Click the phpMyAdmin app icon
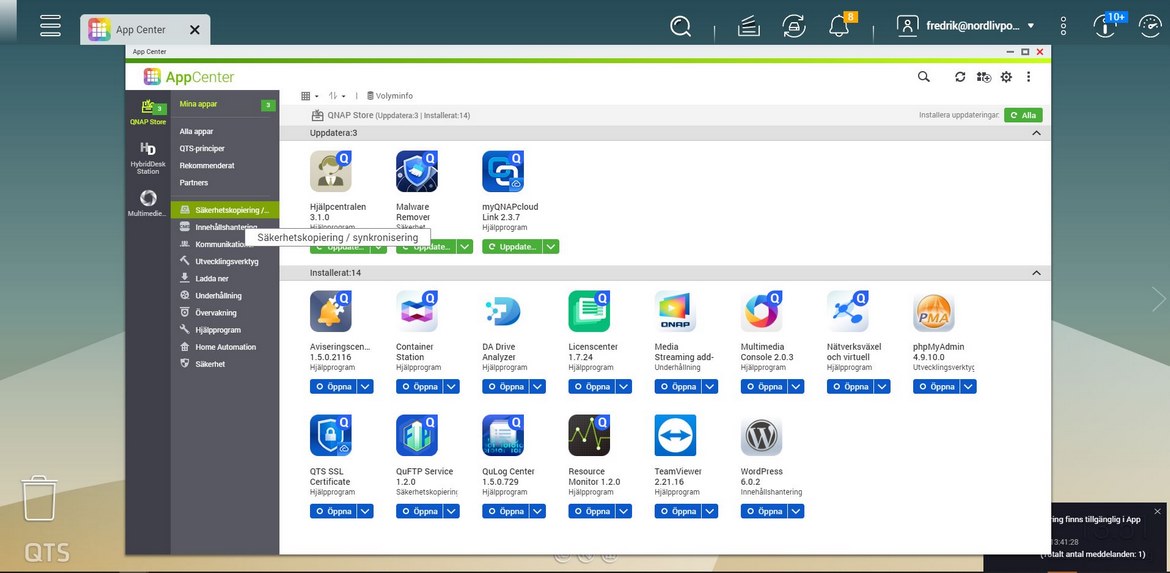The image size is (1170, 573). pos(933,312)
